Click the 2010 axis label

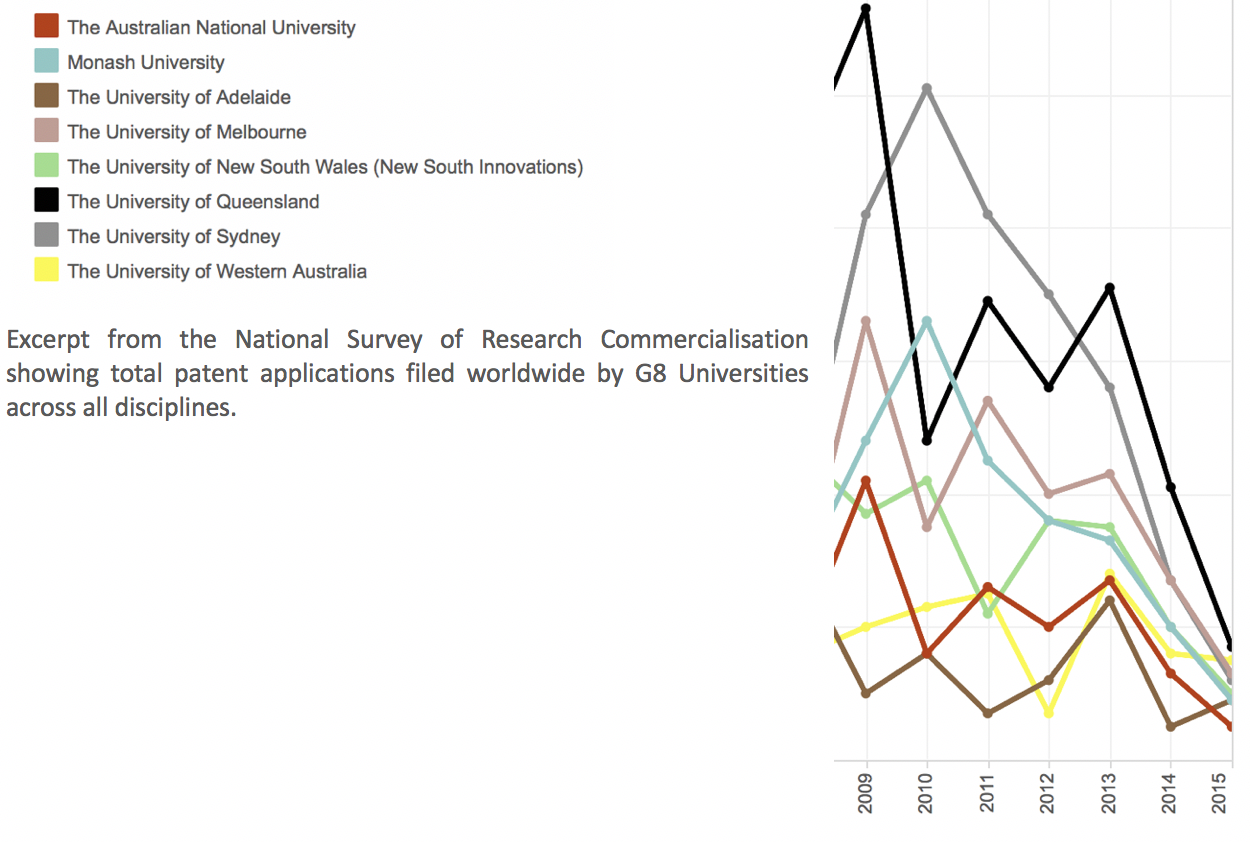927,794
